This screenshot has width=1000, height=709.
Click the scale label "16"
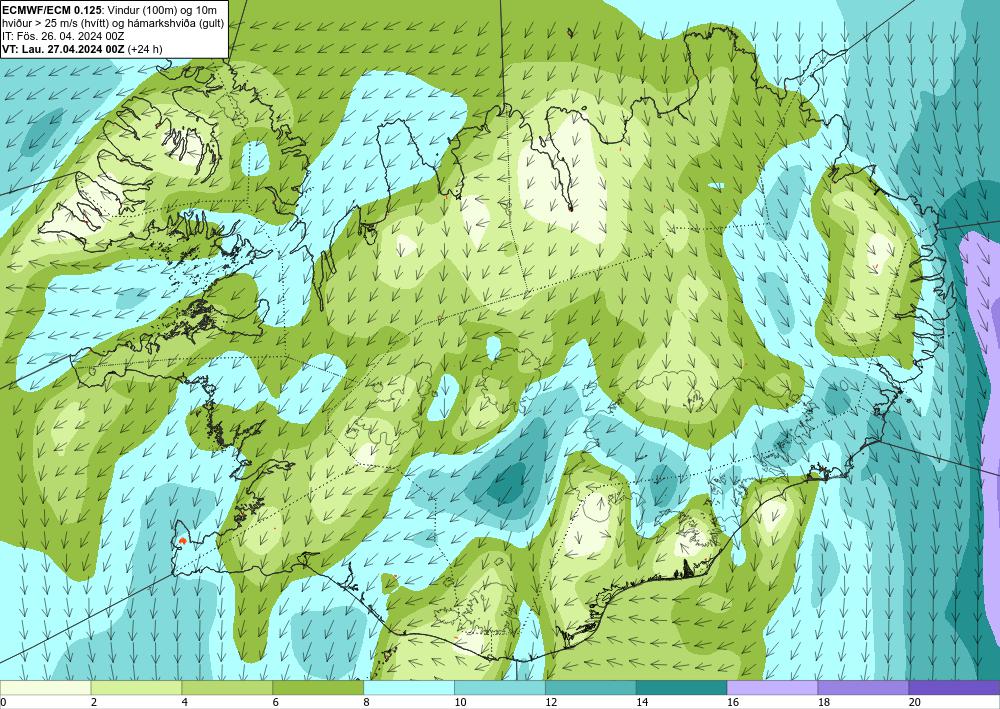point(733,703)
